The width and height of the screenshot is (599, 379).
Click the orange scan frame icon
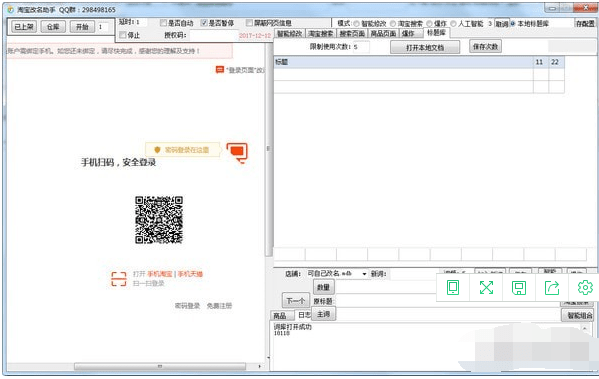click(118, 279)
